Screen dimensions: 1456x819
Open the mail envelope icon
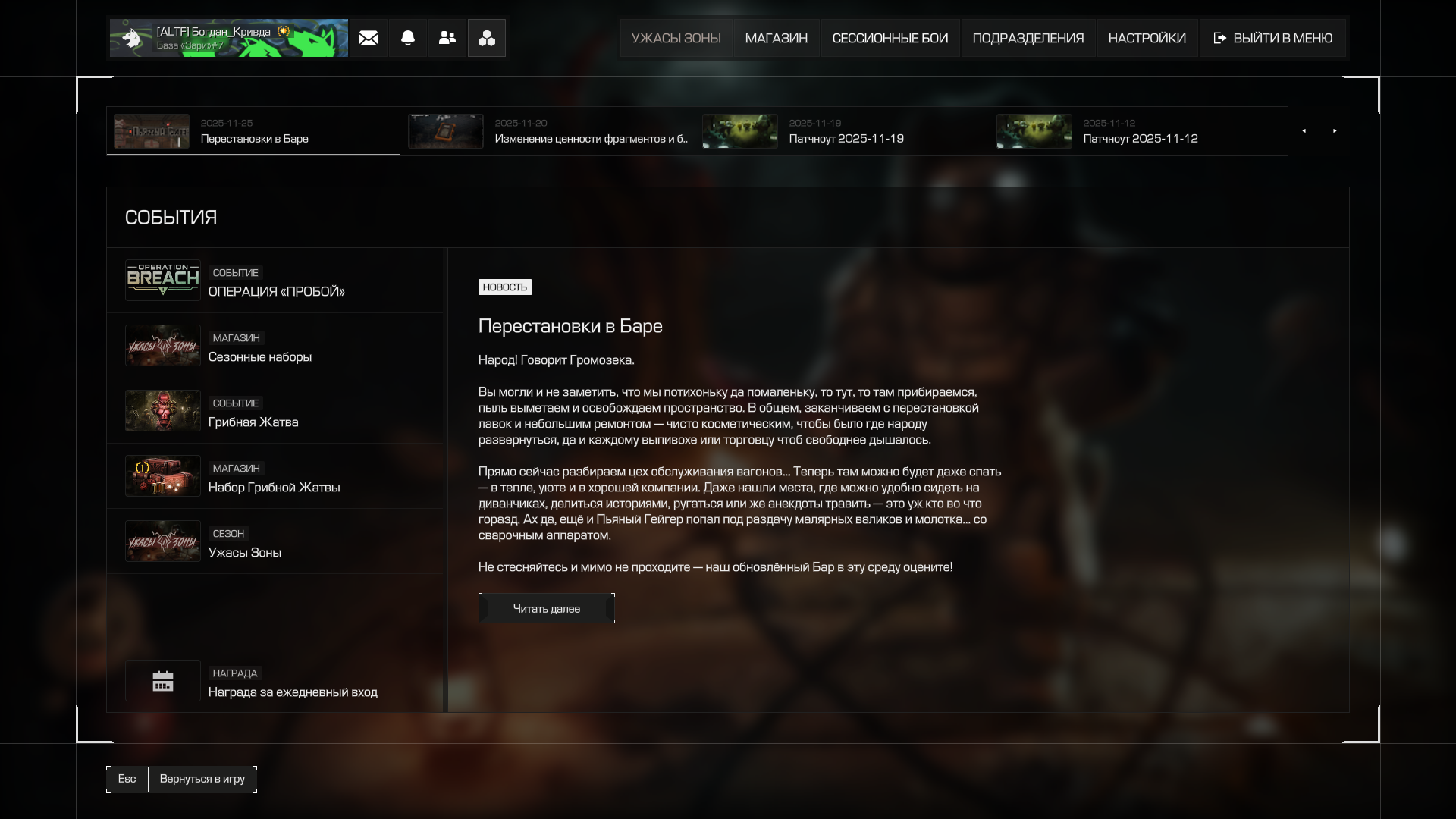tap(369, 38)
